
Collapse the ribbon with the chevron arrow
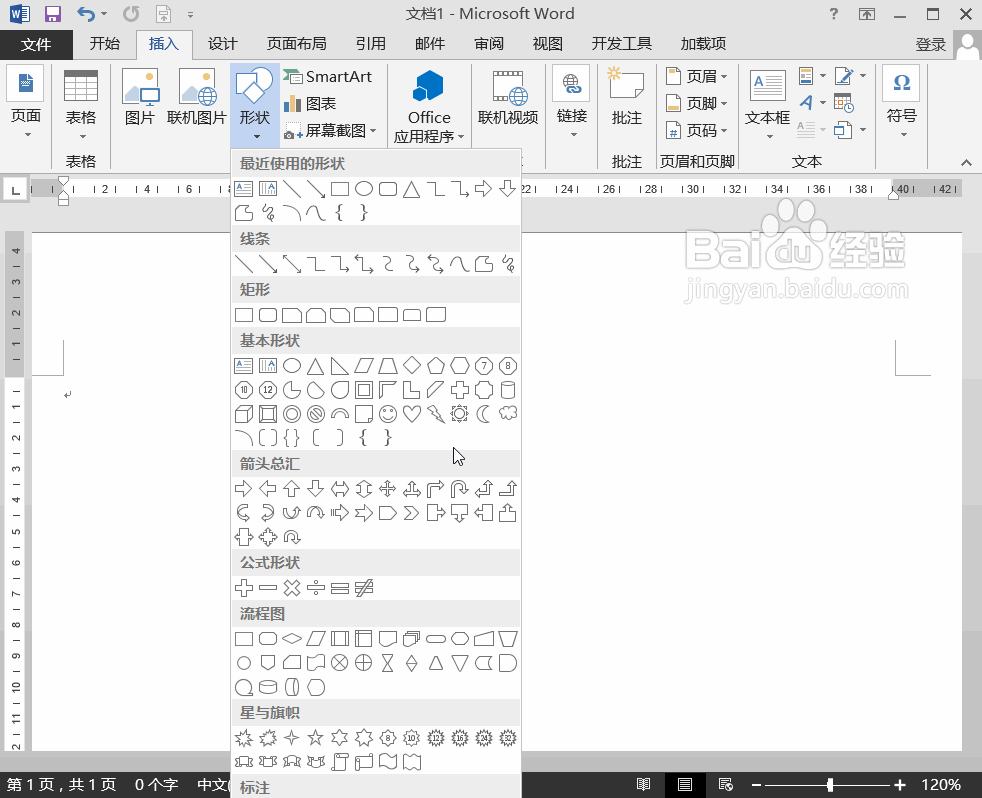pos(966,162)
